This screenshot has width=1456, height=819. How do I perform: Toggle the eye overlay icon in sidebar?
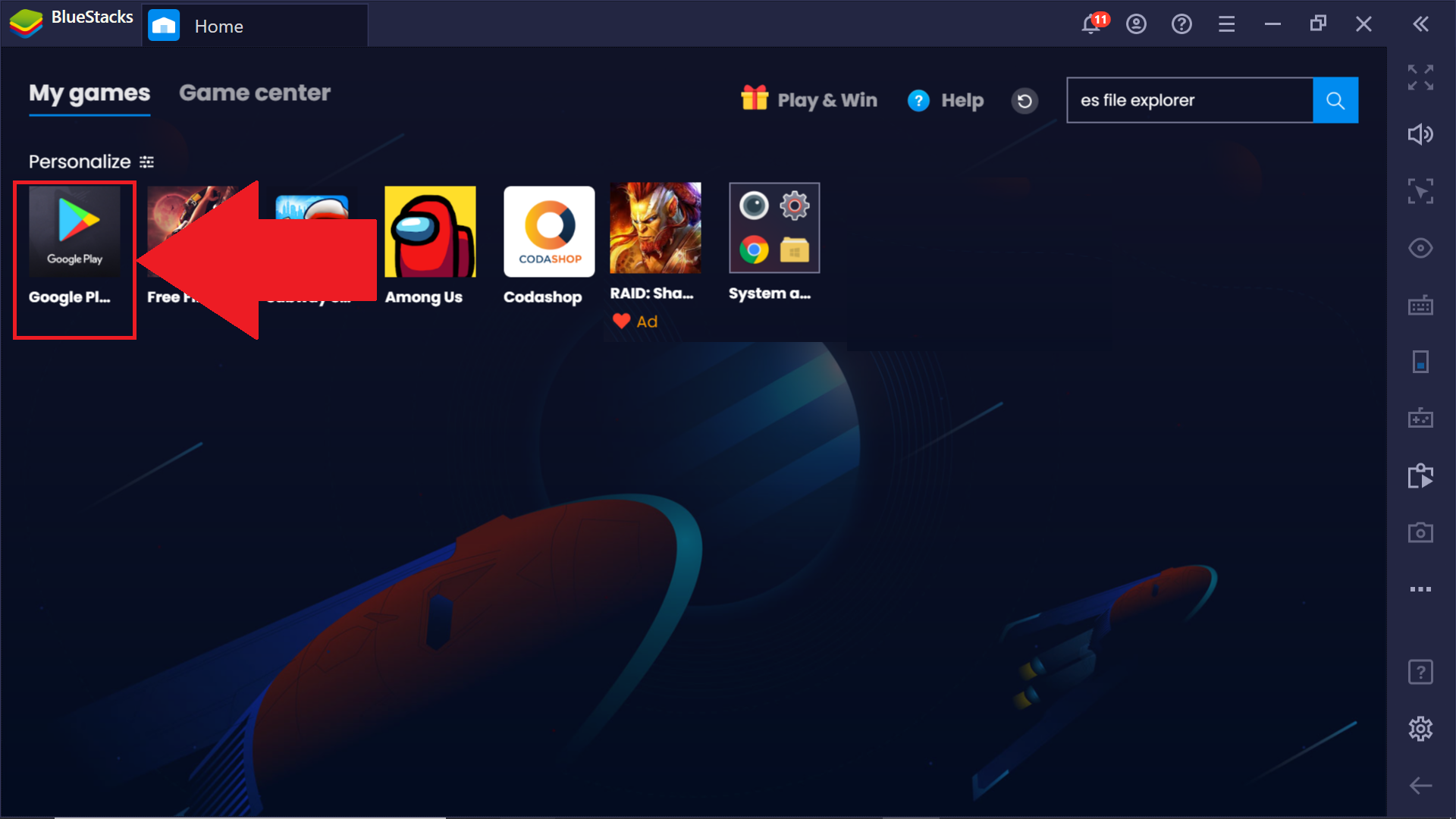click(x=1420, y=248)
